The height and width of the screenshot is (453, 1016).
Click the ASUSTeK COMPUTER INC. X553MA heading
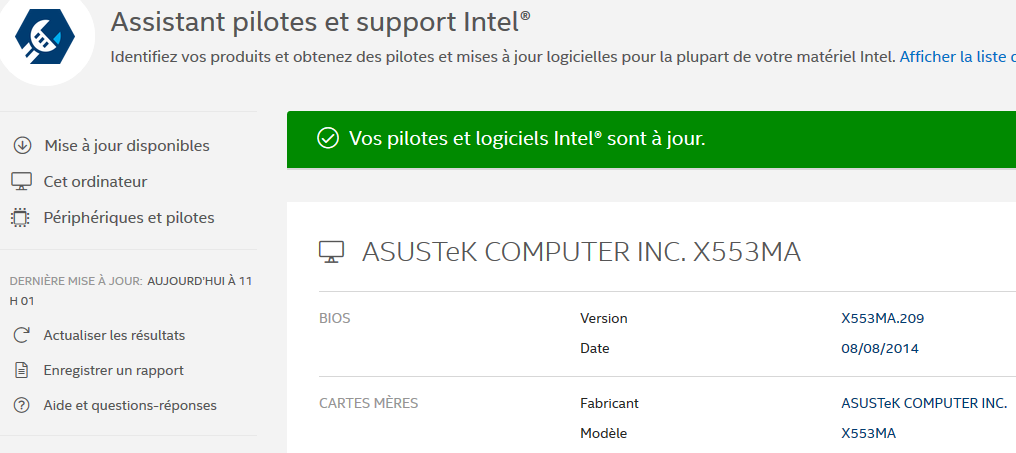581,252
